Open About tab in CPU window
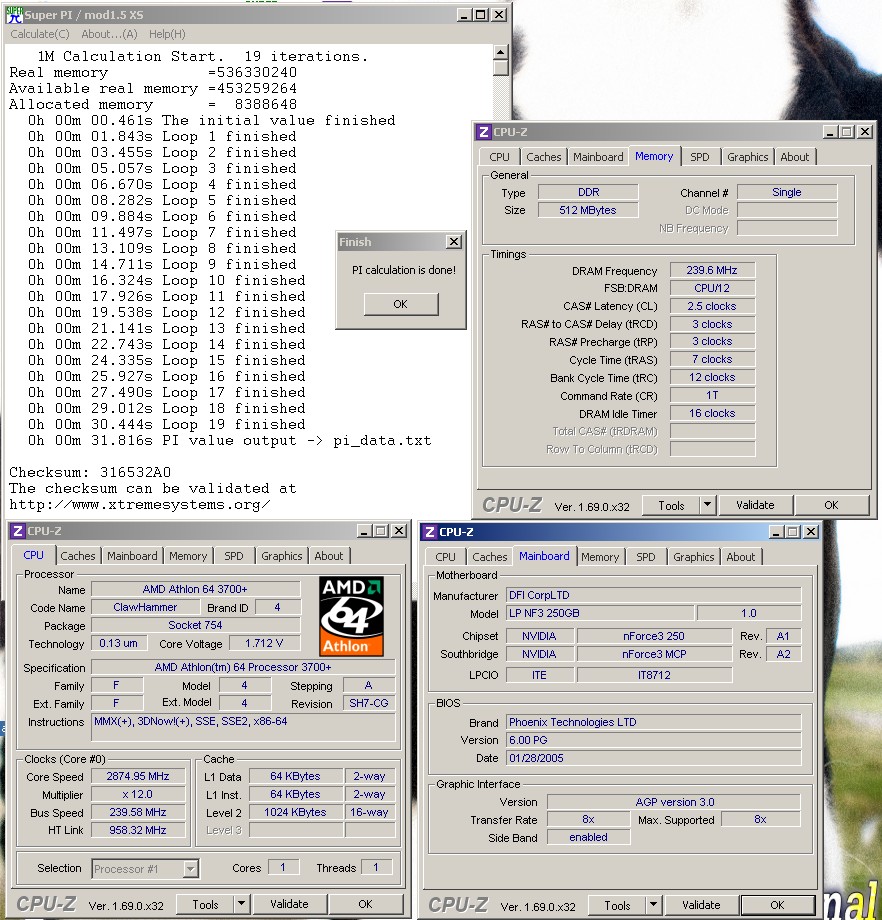882x920 pixels. pos(329,556)
